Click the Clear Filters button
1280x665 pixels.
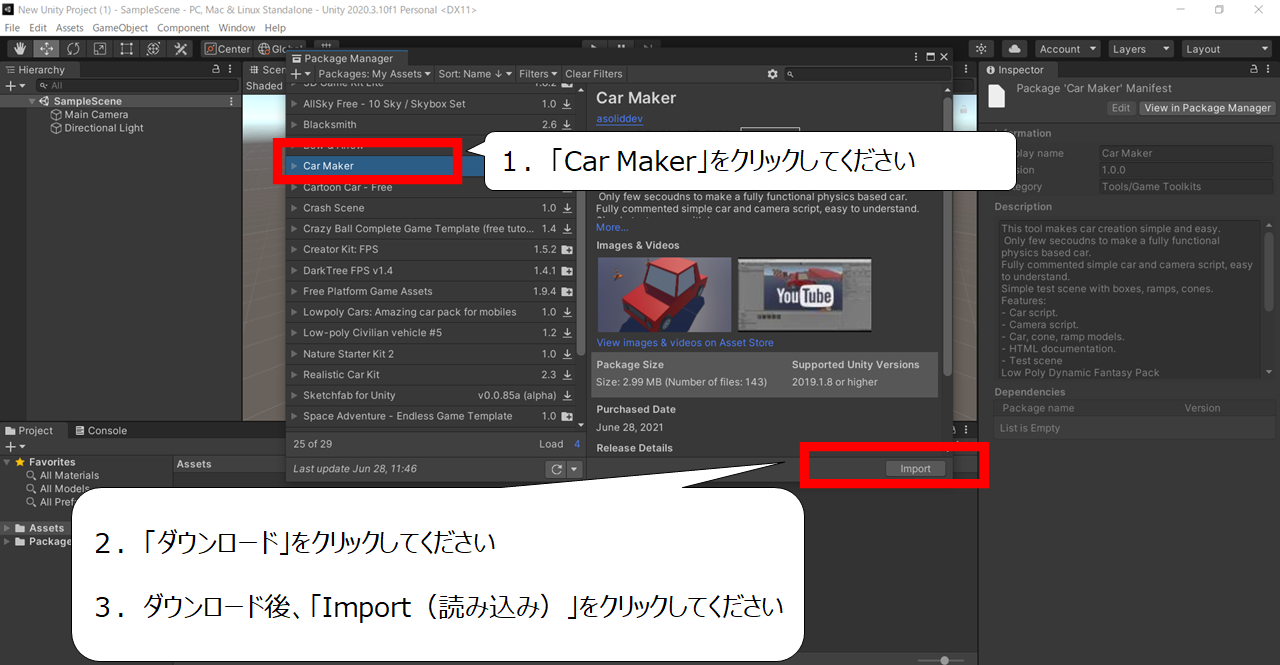[594, 74]
